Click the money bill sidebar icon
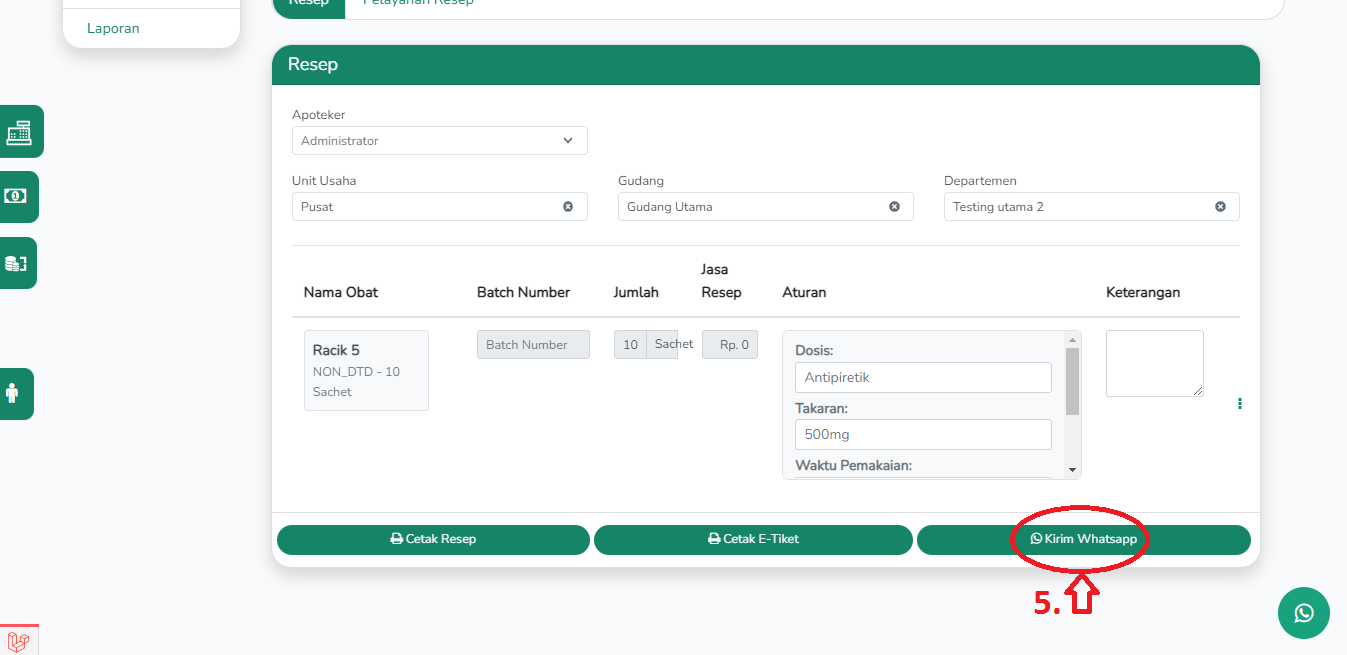This screenshot has width=1347, height=655. point(16,196)
